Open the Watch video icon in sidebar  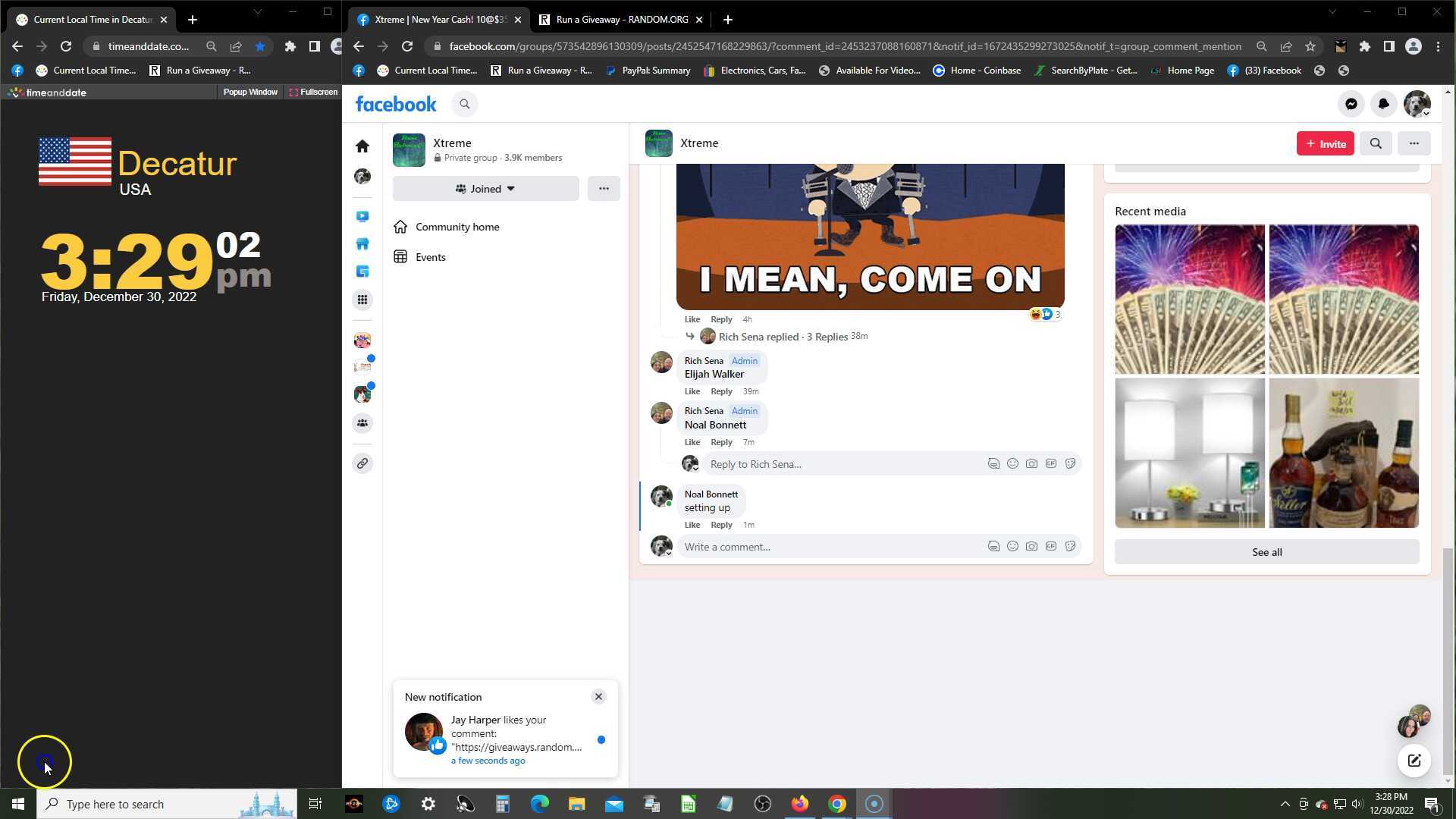coord(362,216)
